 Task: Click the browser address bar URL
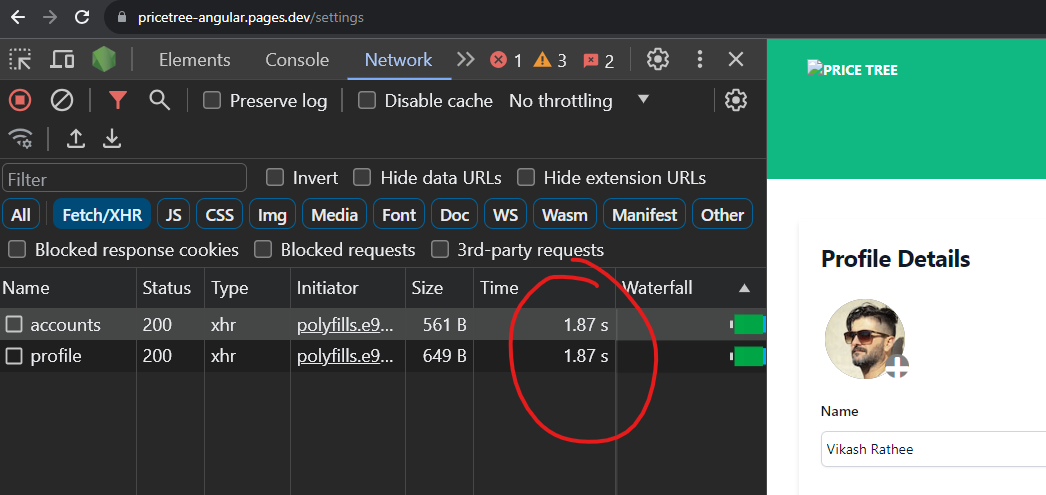click(x=251, y=17)
